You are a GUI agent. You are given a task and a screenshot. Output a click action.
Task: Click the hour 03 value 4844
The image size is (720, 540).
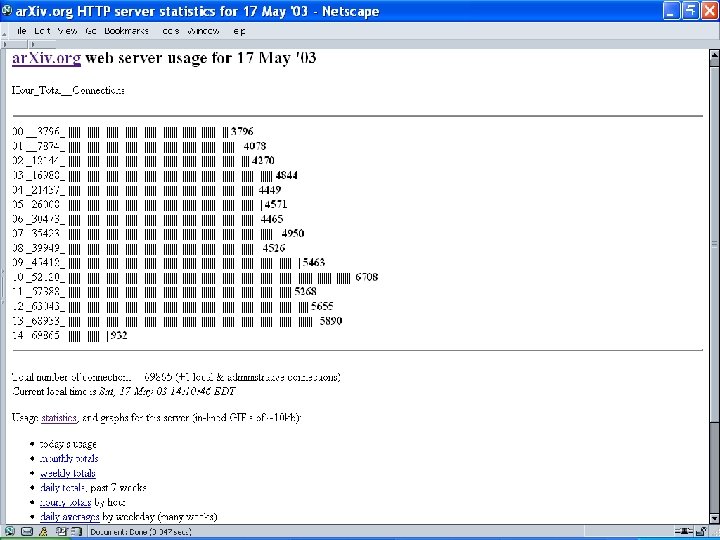pyautogui.click(x=287, y=175)
